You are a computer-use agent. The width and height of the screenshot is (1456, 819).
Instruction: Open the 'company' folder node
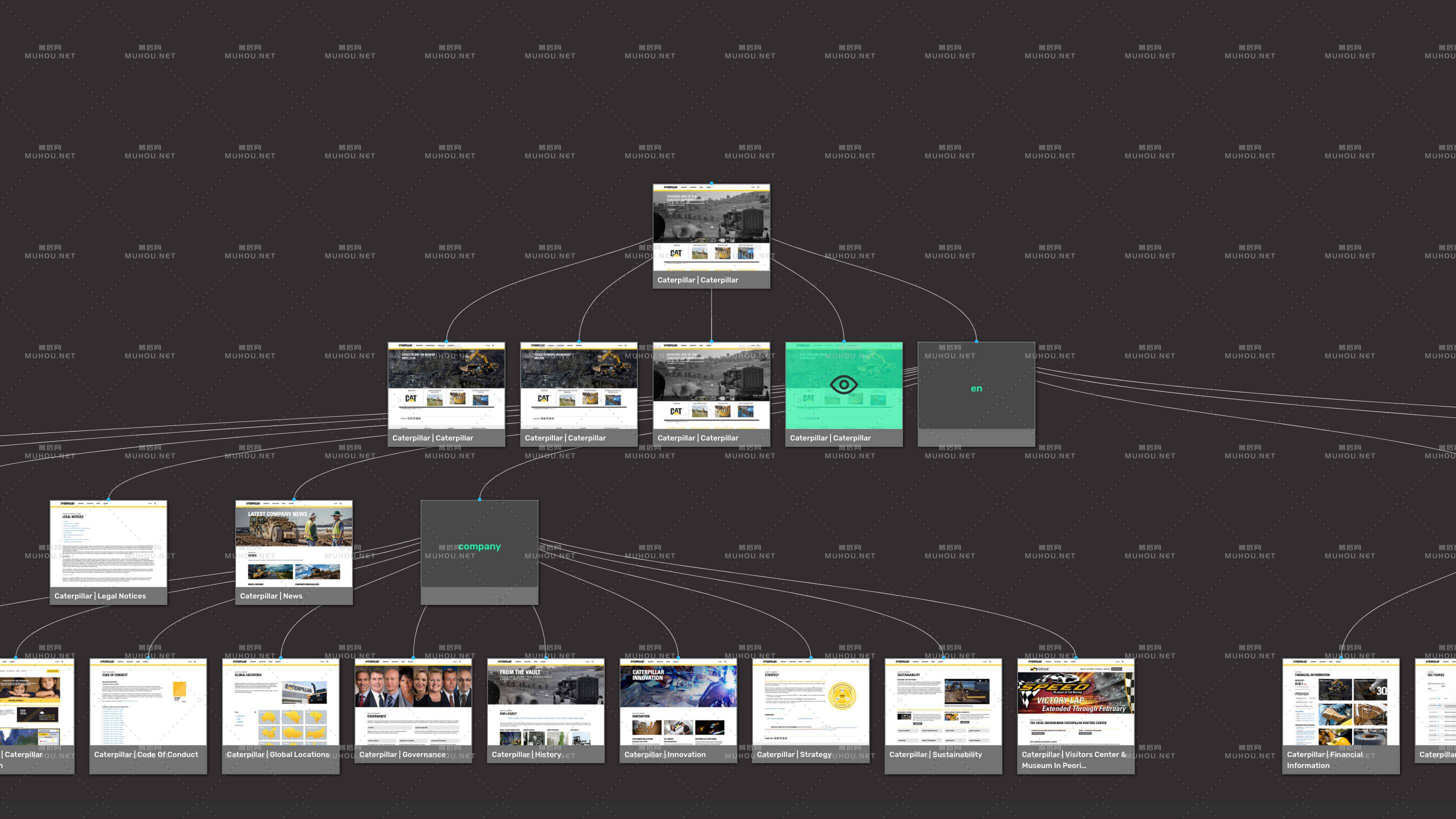(x=479, y=546)
